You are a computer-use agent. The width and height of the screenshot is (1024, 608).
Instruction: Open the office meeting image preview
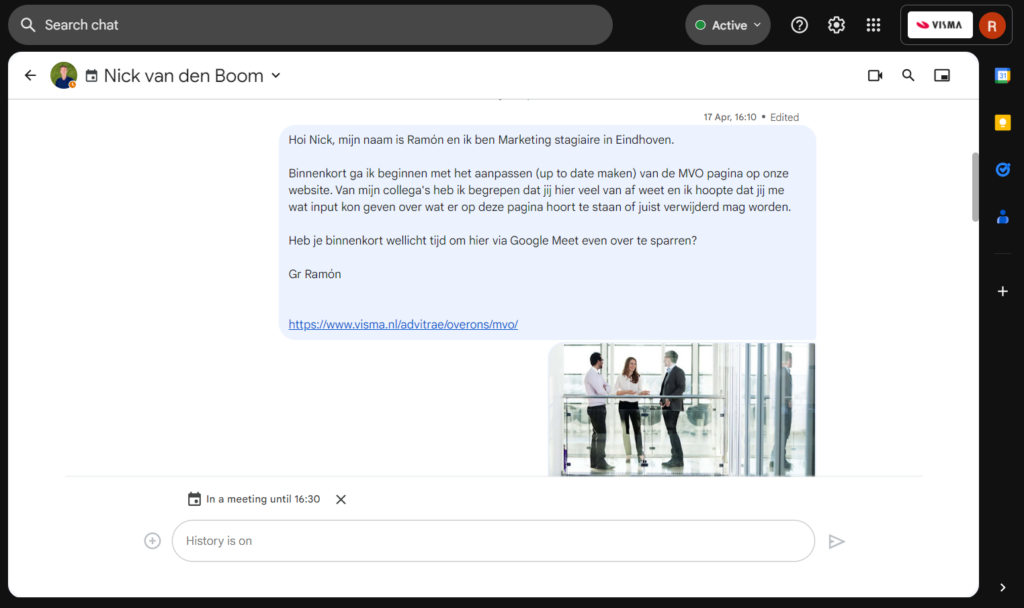click(x=681, y=409)
